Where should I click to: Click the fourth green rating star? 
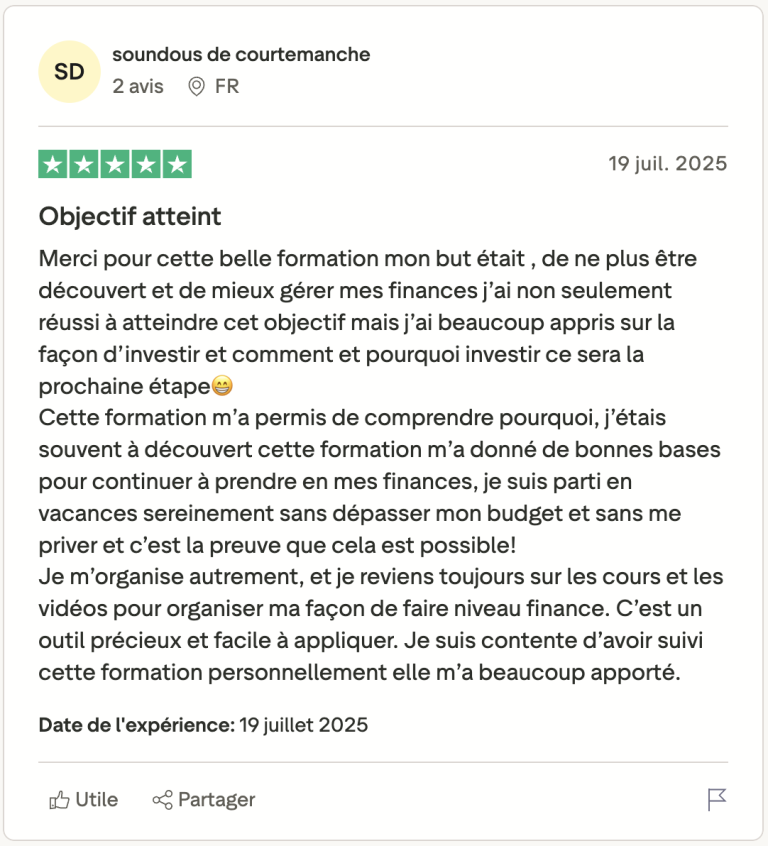pyautogui.click(x=146, y=164)
